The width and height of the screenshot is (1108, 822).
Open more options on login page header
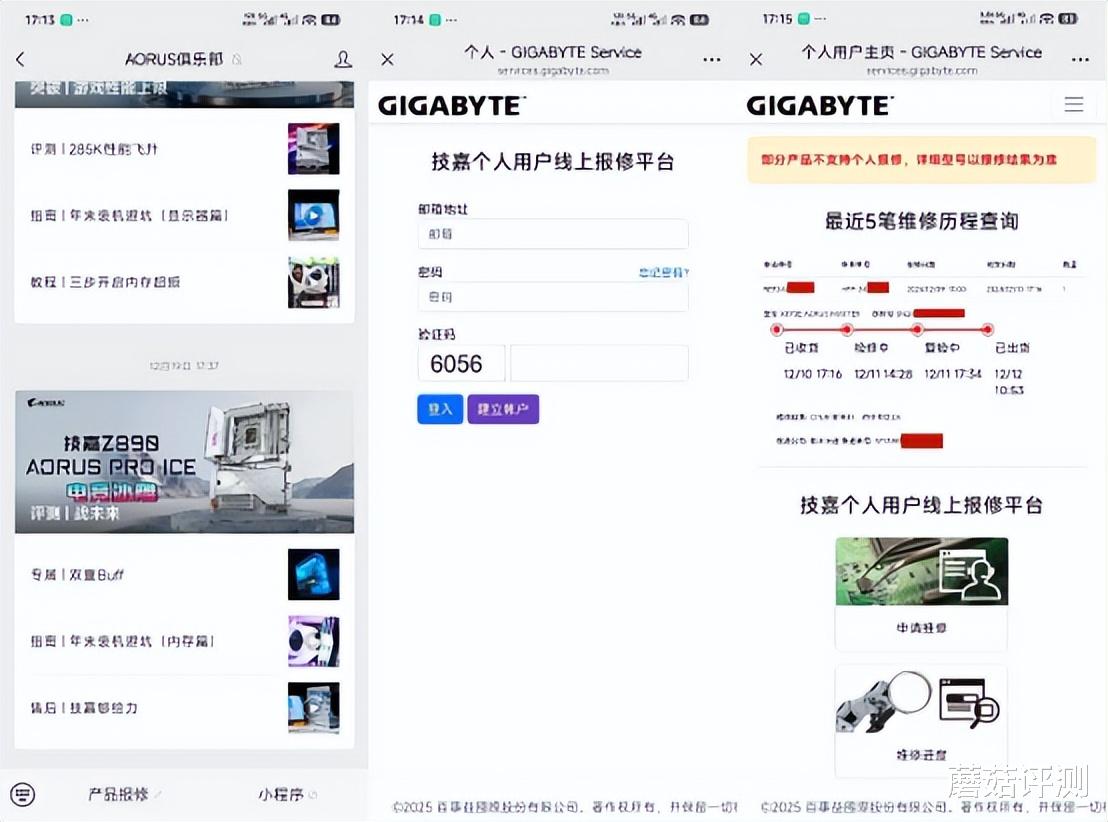pyautogui.click(x=712, y=60)
